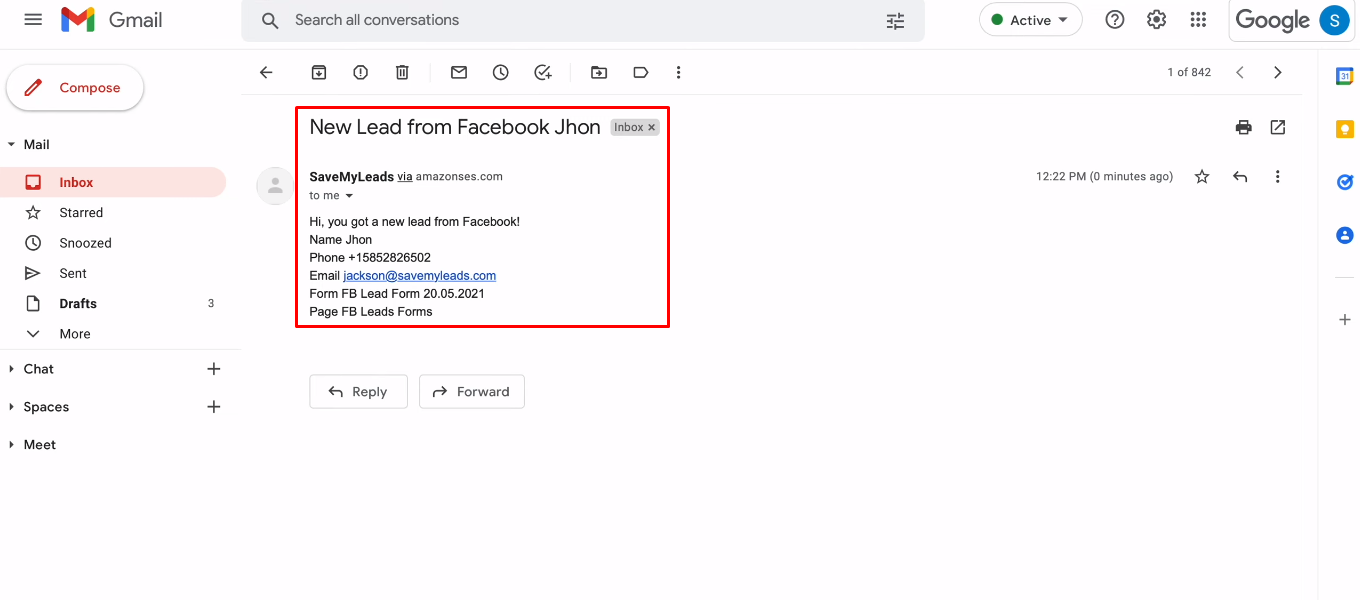Image resolution: width=1360 pixels, height=600 pixels.
Task: Click the 12:22 PM timestamp
Action: pyautogui.click(x=1104, y=177)
